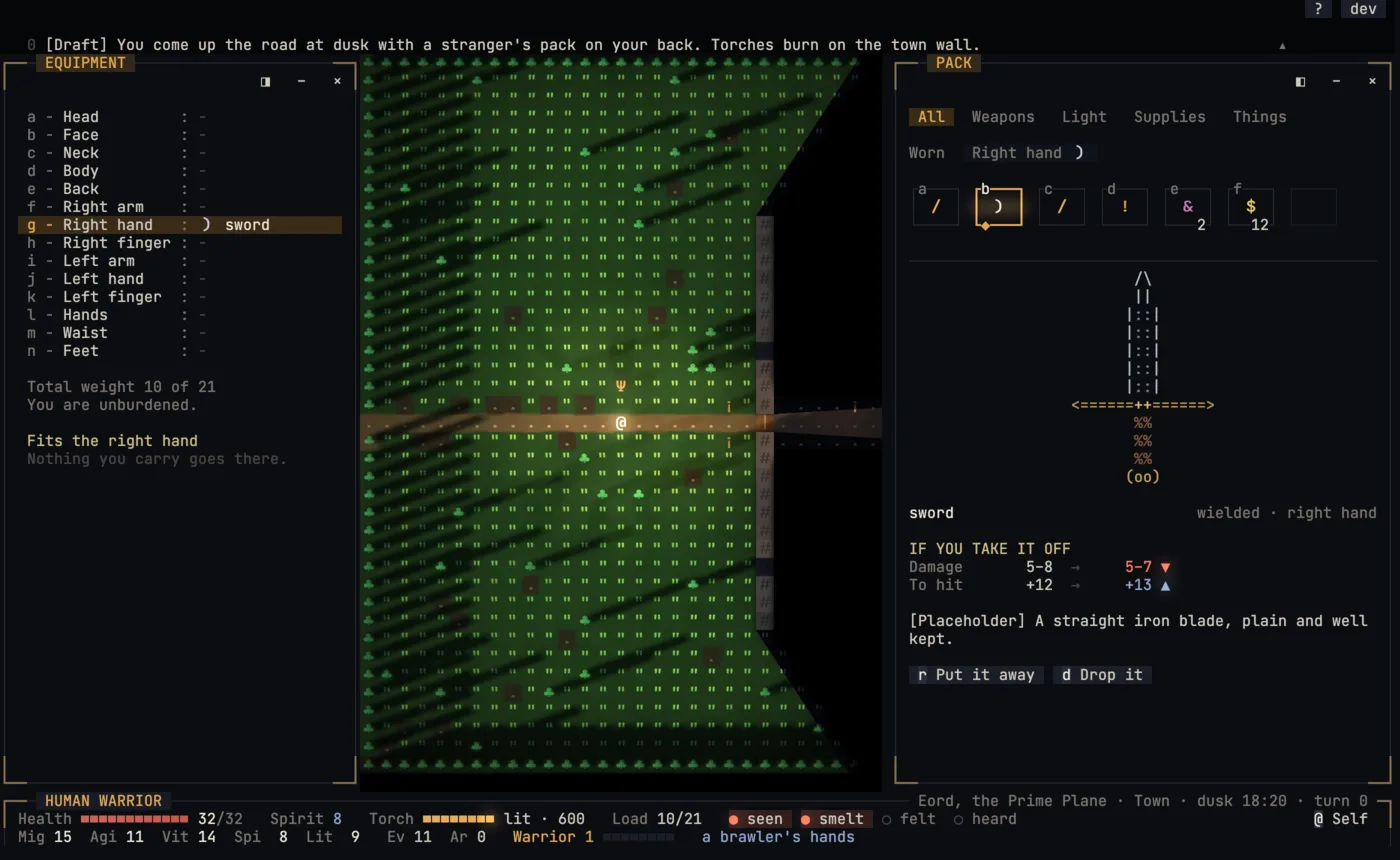The width and height of the screenshot is (1400, 860).
Task: Click the Put it away button
Action: (x=976, y=675)
